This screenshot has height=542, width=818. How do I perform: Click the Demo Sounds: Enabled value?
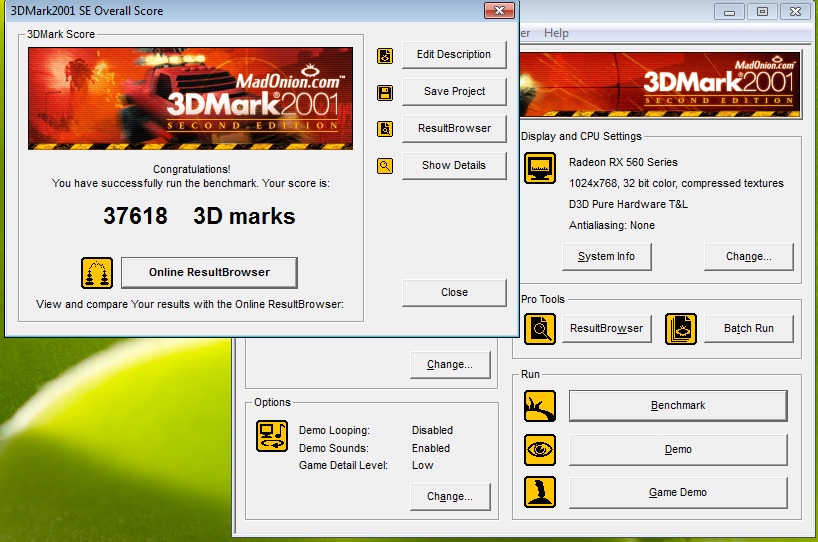(x=431, y=448)
